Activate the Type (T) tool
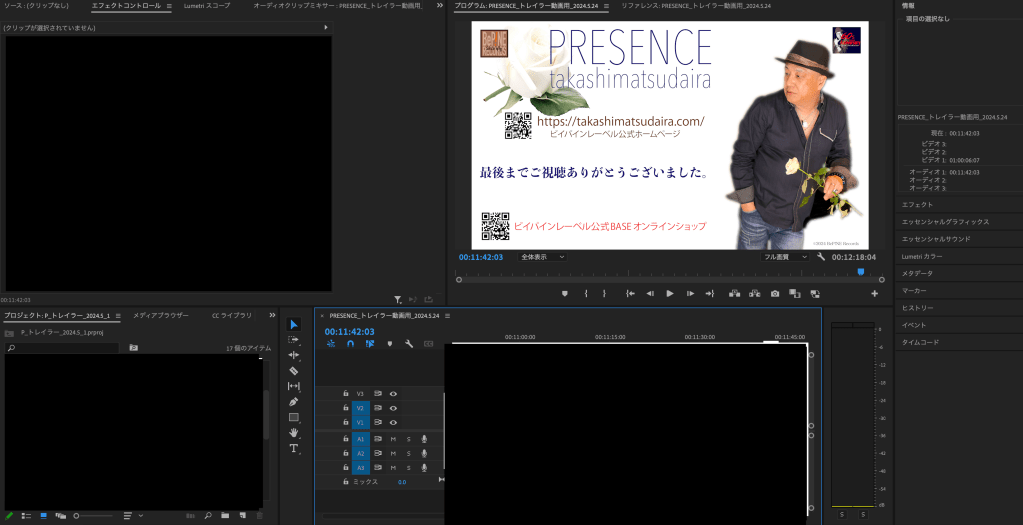The width and height of the screenshot is (1023, 525). click(x=294, y=448)
